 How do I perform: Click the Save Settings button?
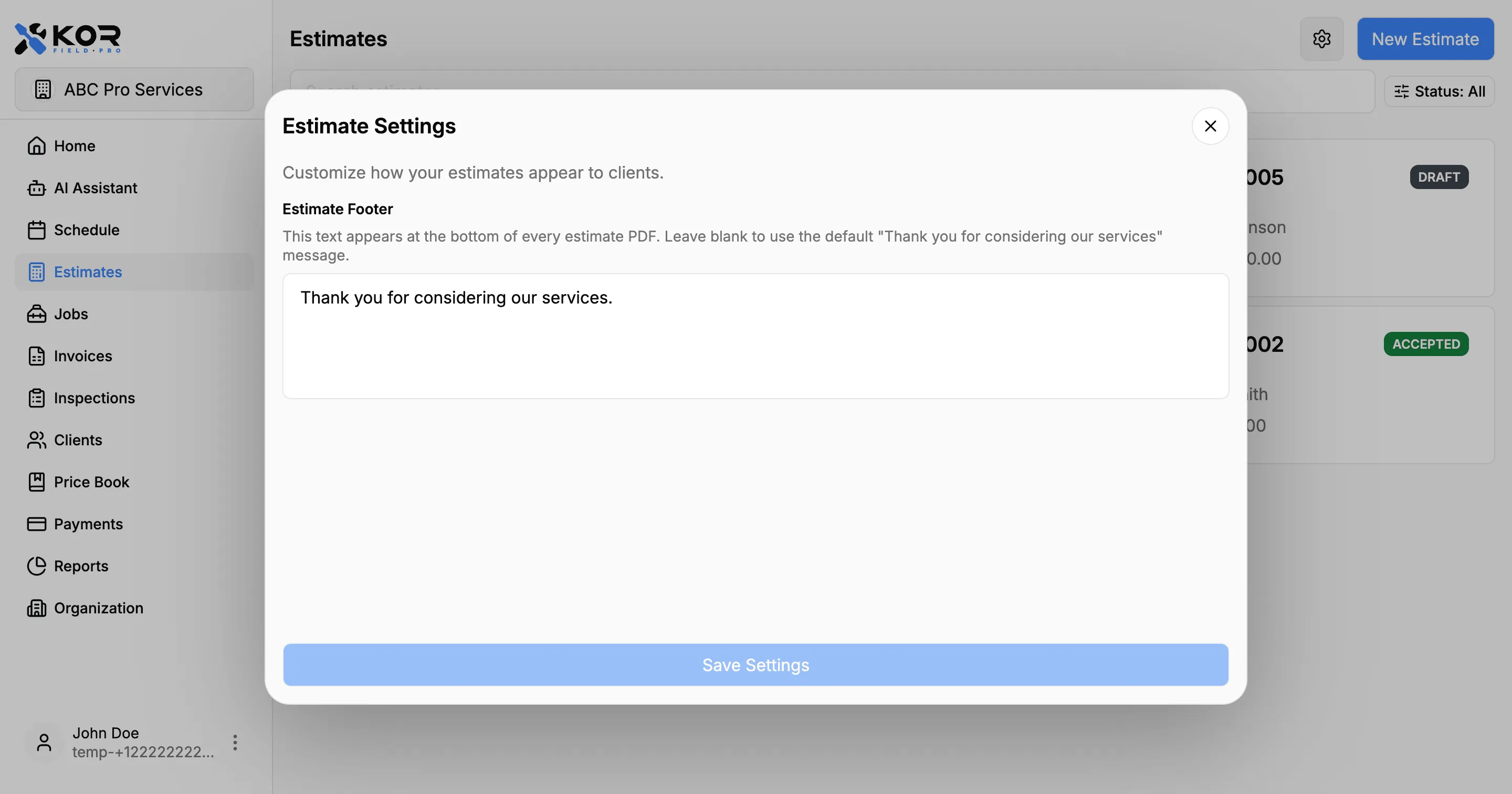755,664
